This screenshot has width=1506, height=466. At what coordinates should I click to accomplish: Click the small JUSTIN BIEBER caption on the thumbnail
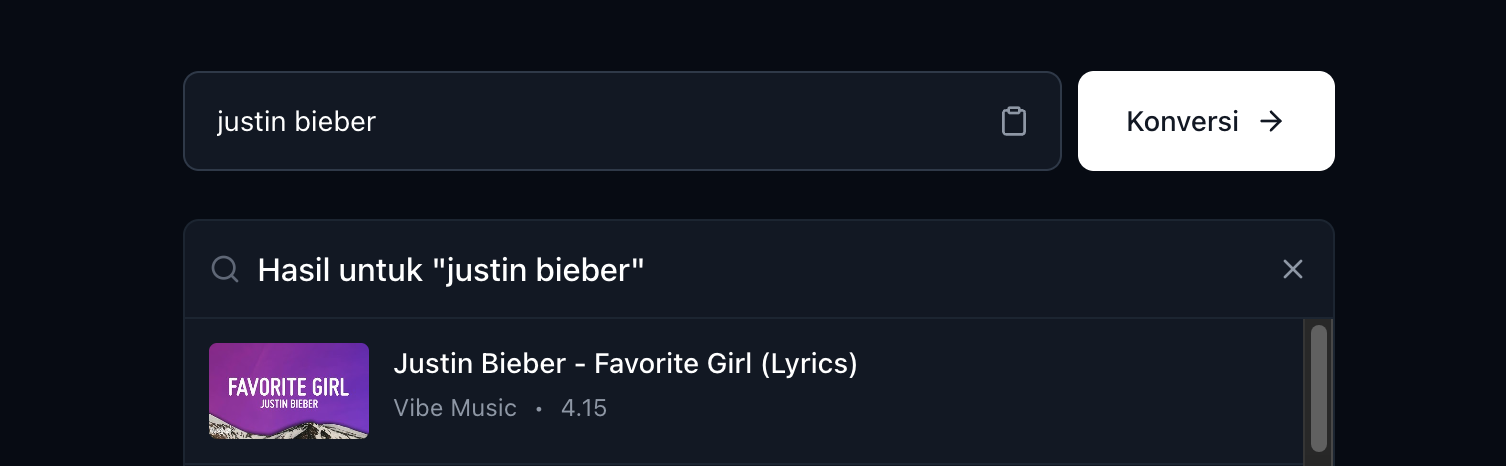(288, 404)
